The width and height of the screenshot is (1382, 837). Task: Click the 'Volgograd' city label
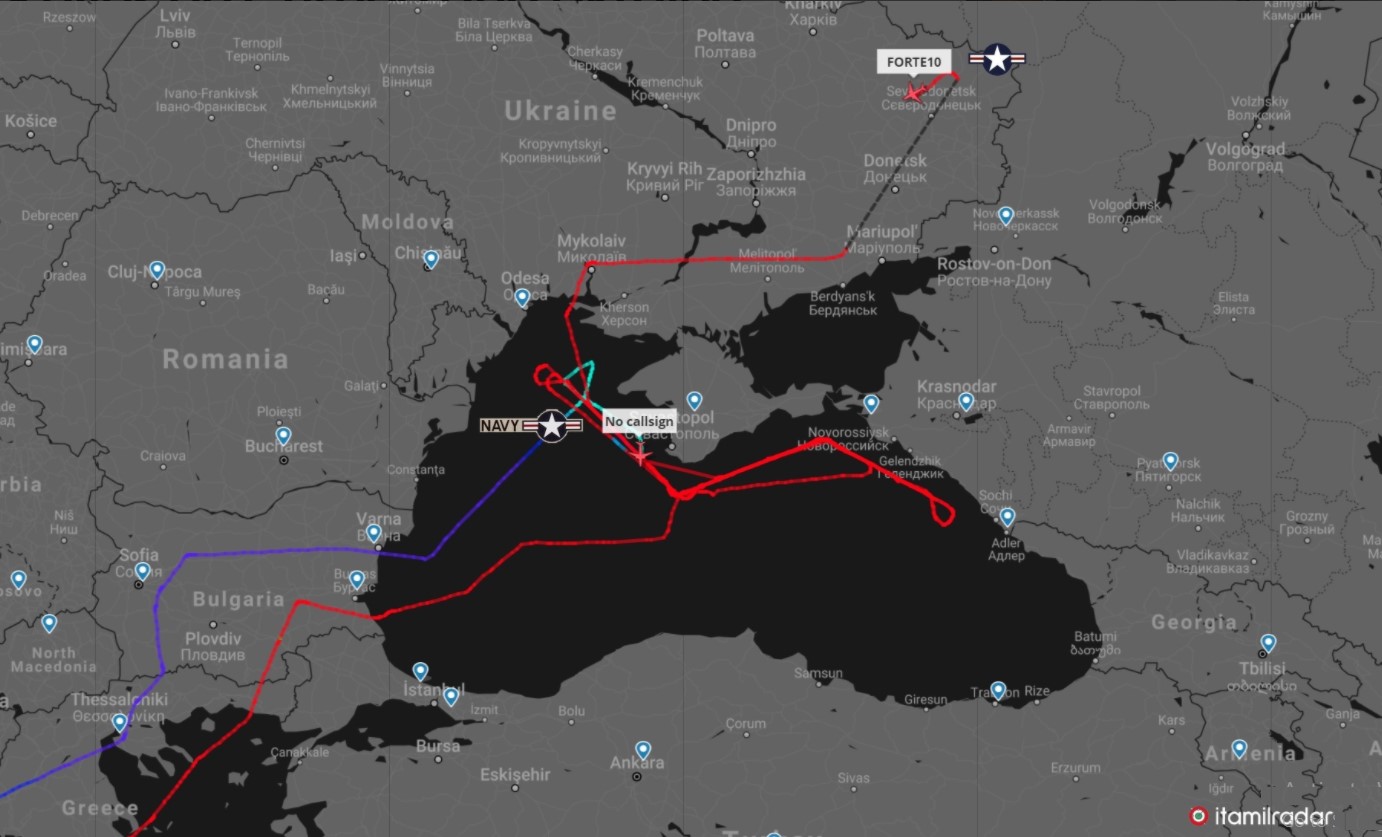click(x=1245, y=149)
